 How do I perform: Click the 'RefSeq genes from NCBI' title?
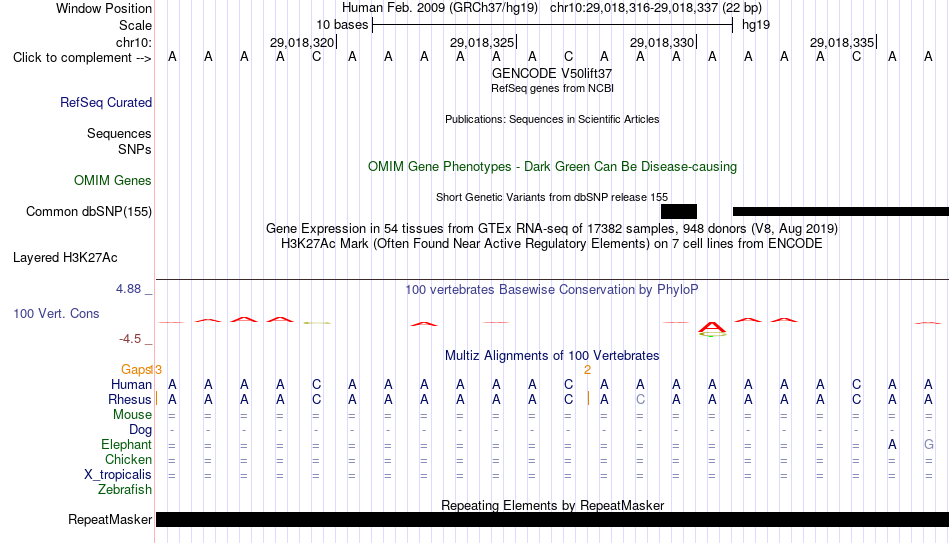[552, 88]
